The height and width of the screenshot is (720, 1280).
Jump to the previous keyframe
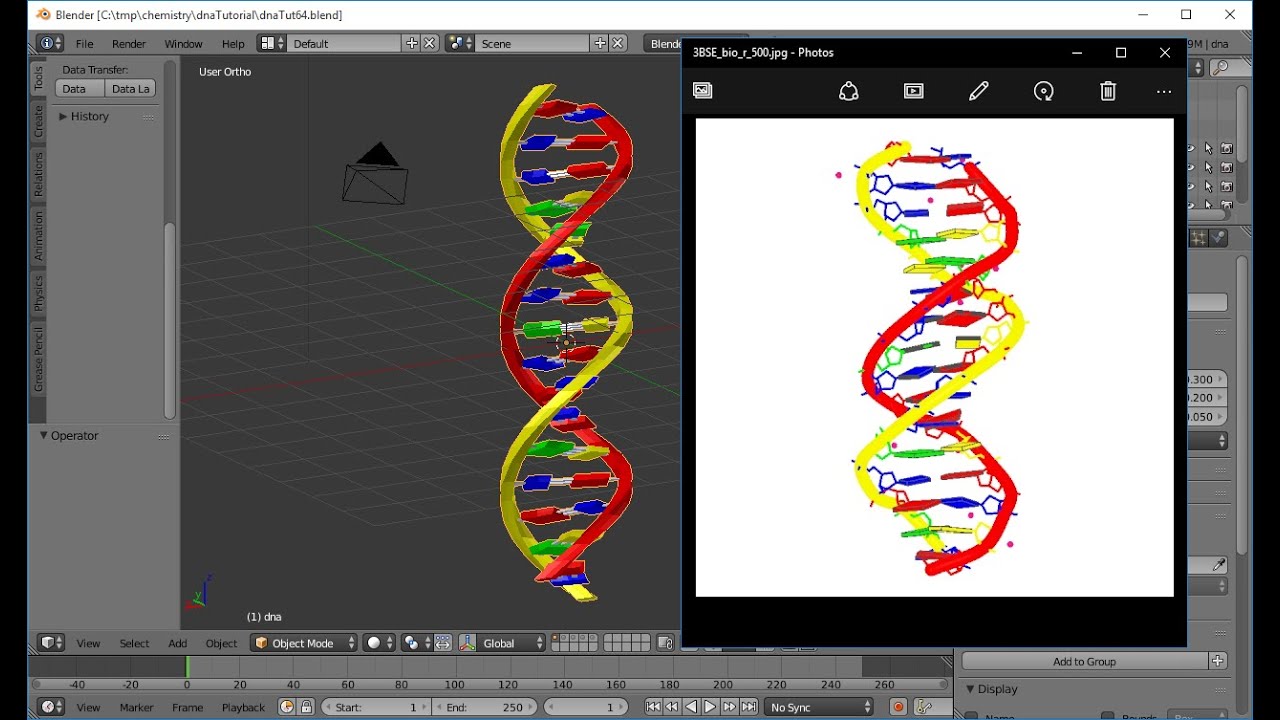click(x=672, y=707)
